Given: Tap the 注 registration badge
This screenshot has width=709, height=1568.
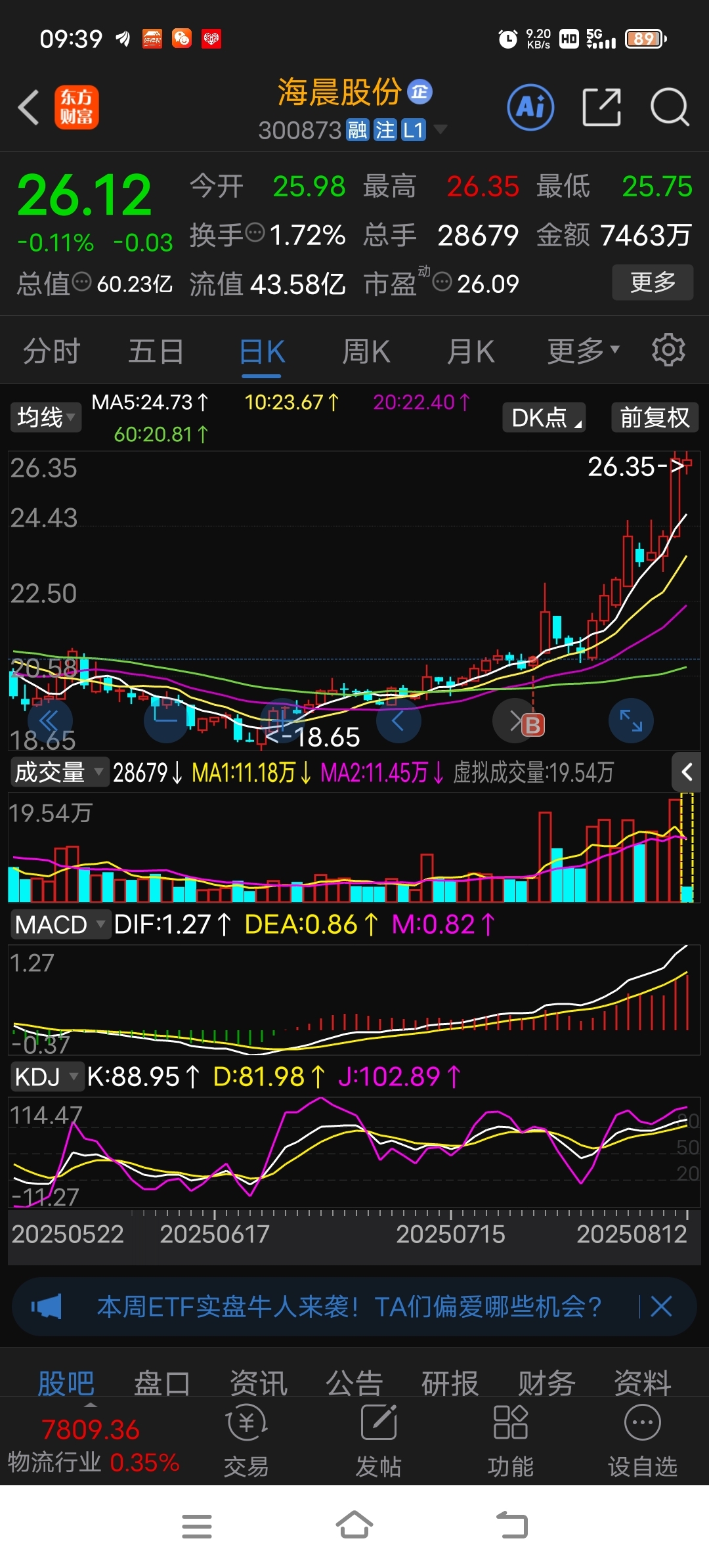Looking at the screenshot, I should click(385, 130).
